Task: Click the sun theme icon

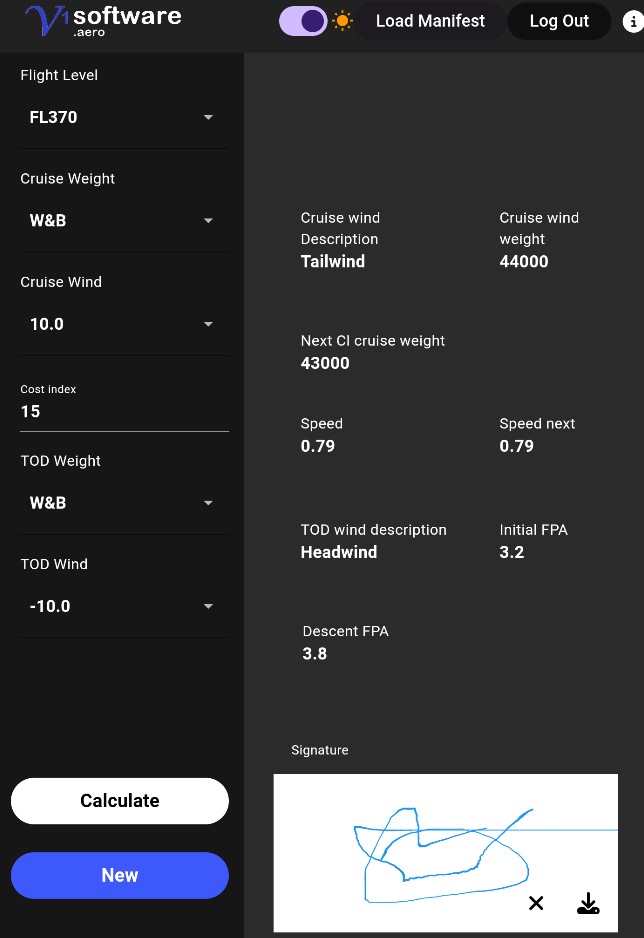Action: (343, 21)
